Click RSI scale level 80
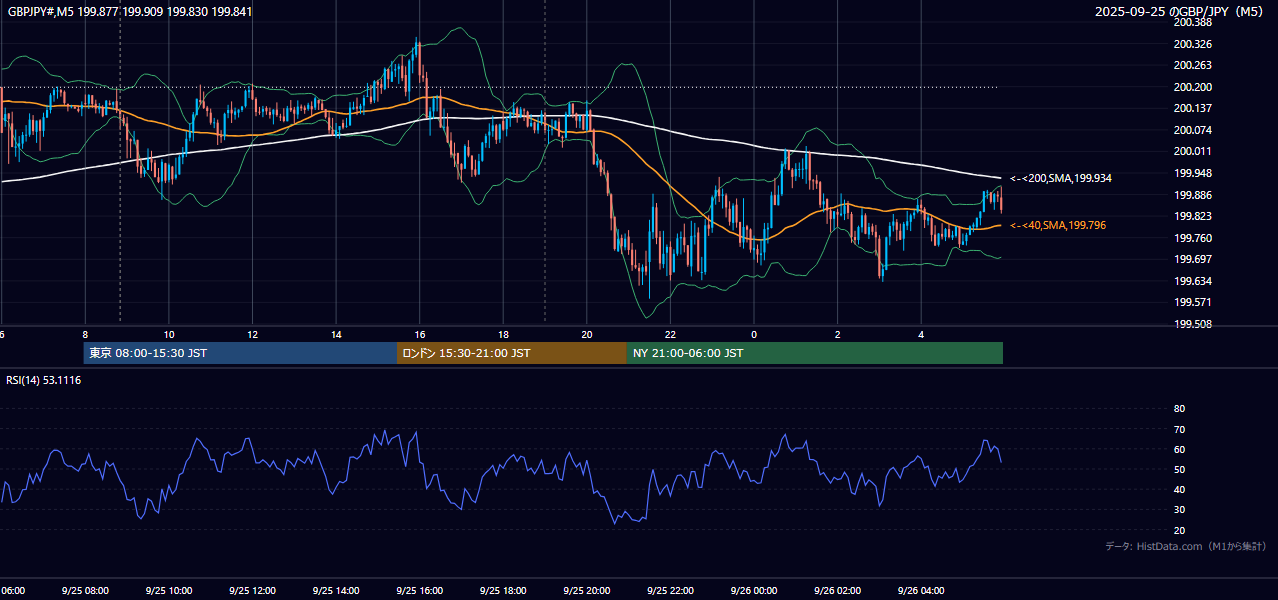This screenshot has width=1278, height=600. 1179,409
